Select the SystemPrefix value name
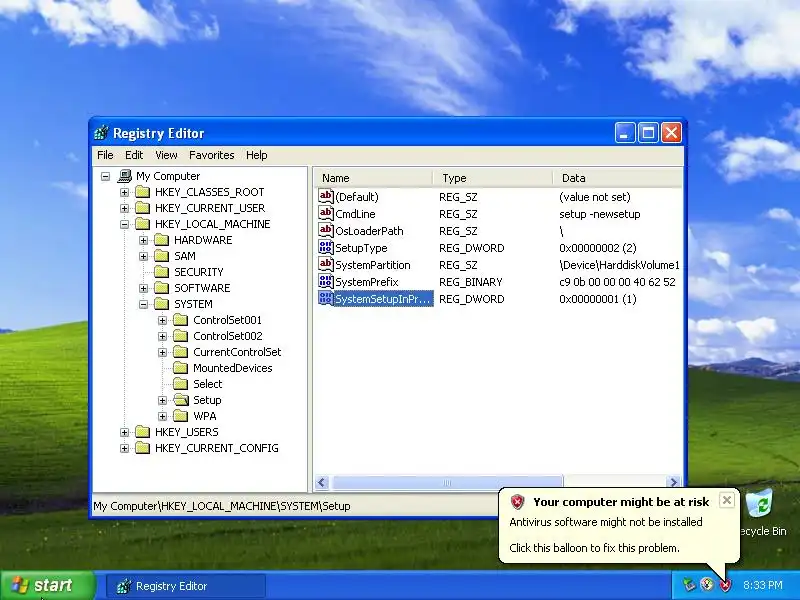This screenshot has width=800, height=600. [366, 282]
